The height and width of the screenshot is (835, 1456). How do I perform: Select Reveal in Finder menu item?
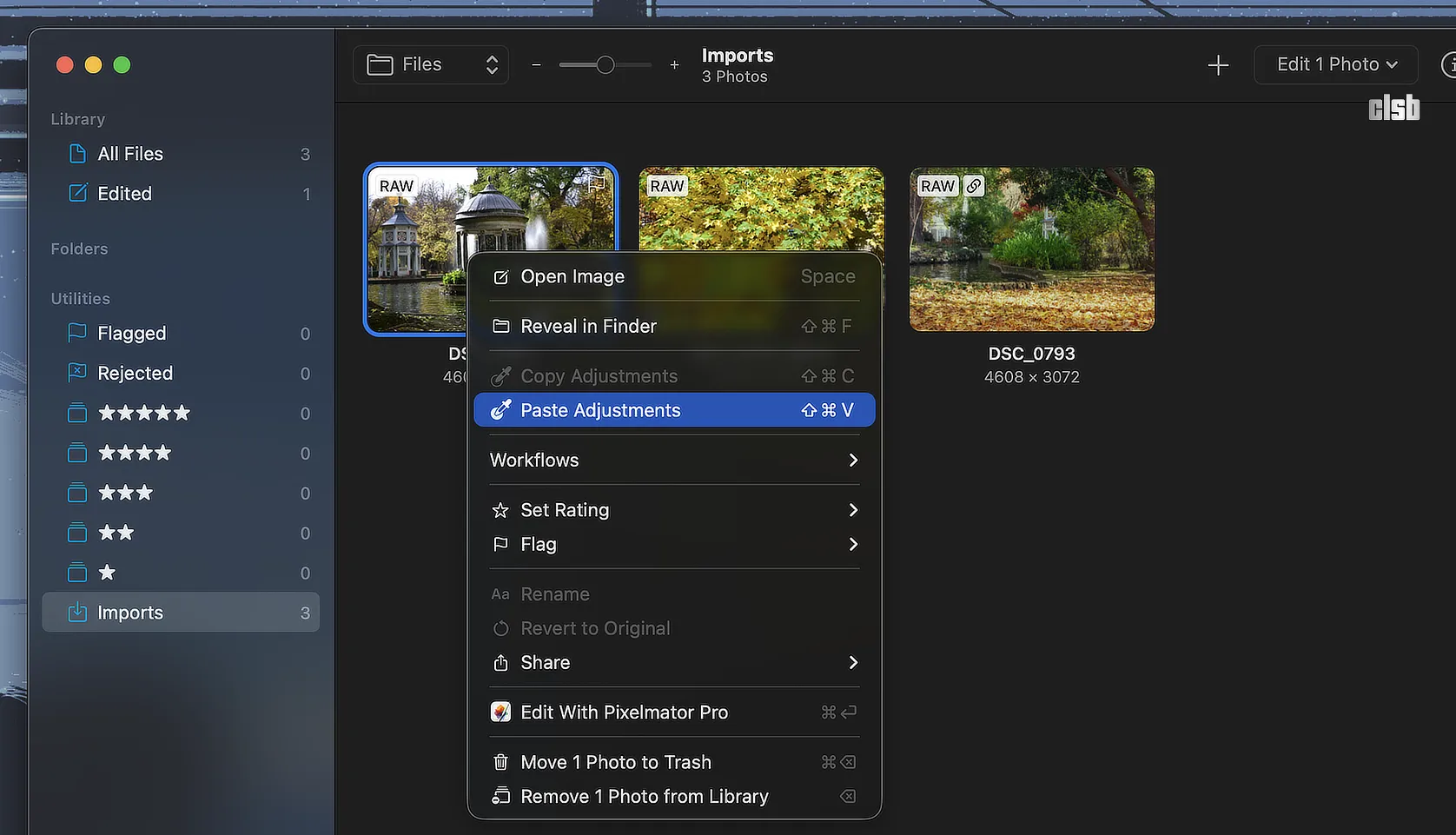[x=674, y=327]
